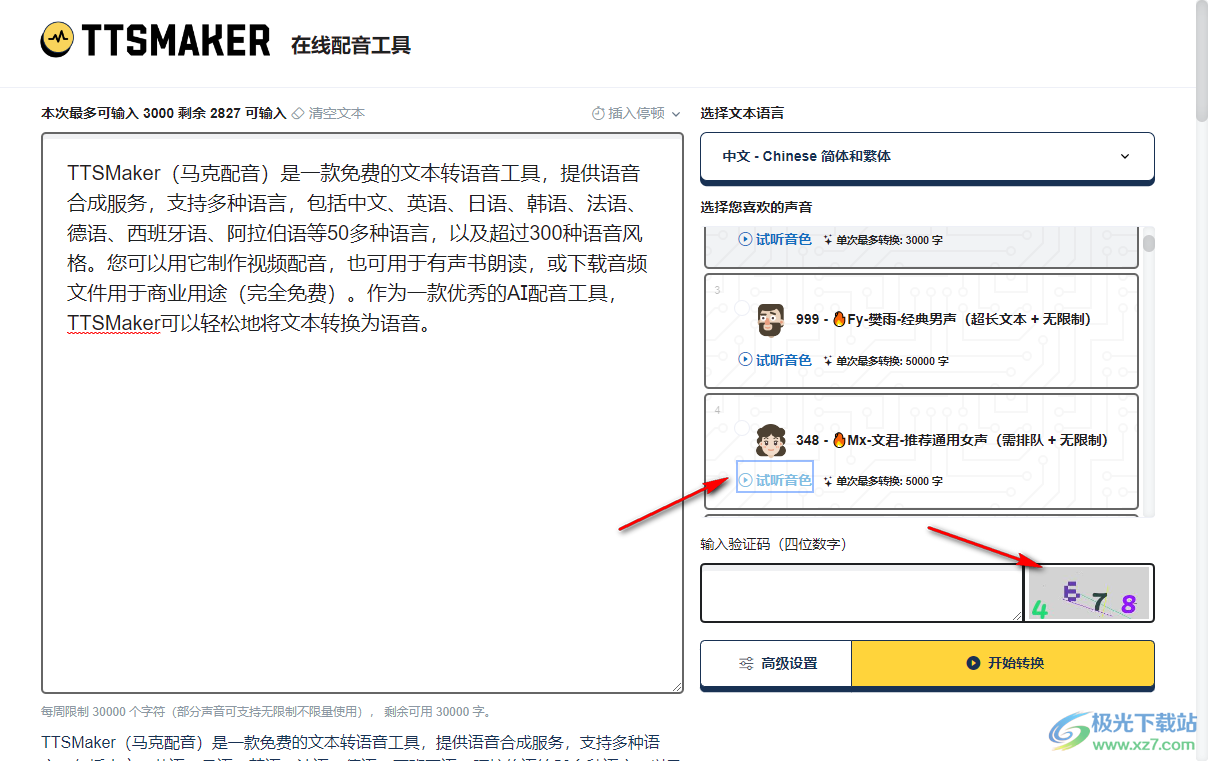Select voice 348 Mx-文君 通用女声

coord(921,451)
